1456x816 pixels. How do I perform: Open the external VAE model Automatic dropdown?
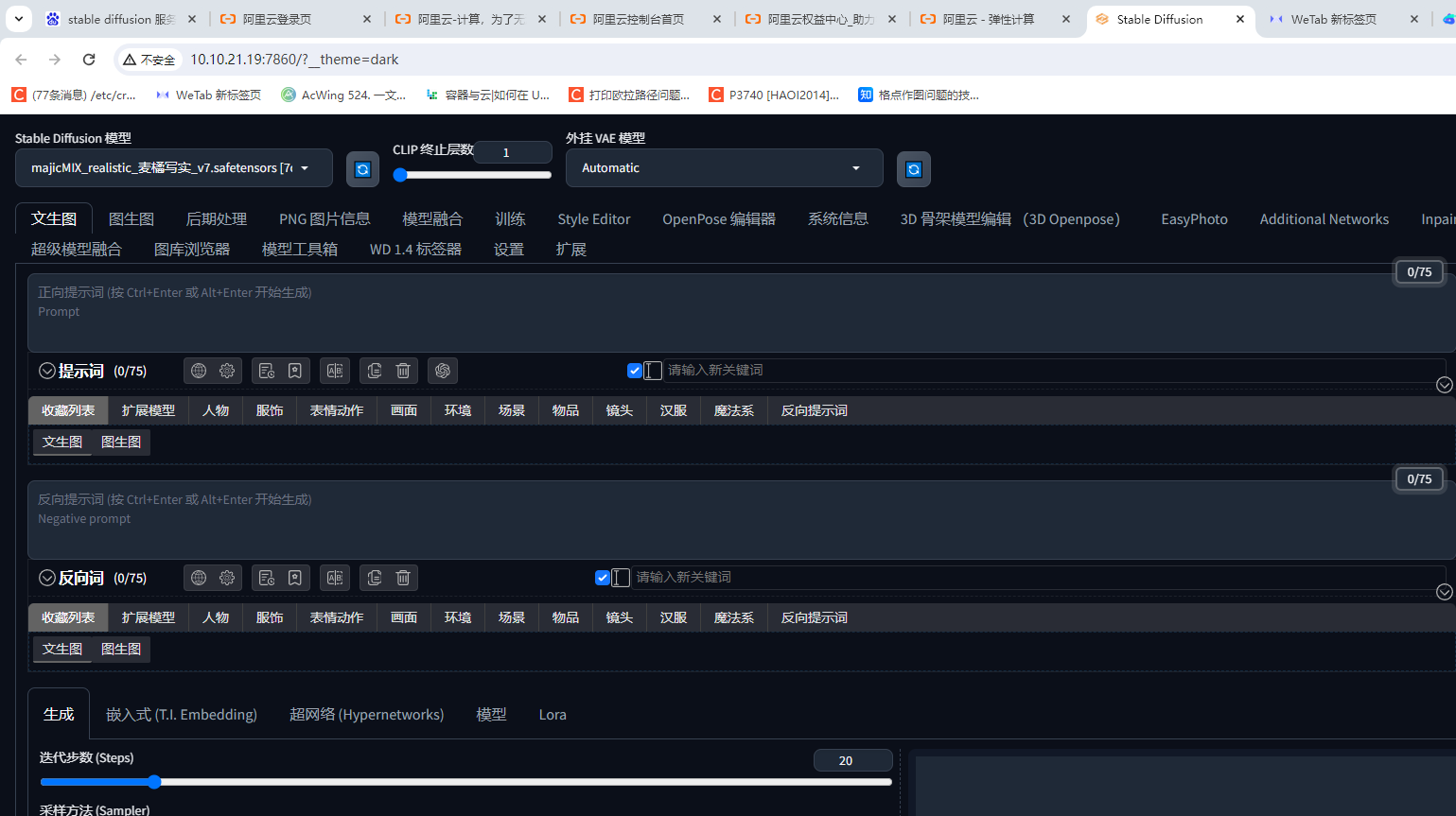724,168
